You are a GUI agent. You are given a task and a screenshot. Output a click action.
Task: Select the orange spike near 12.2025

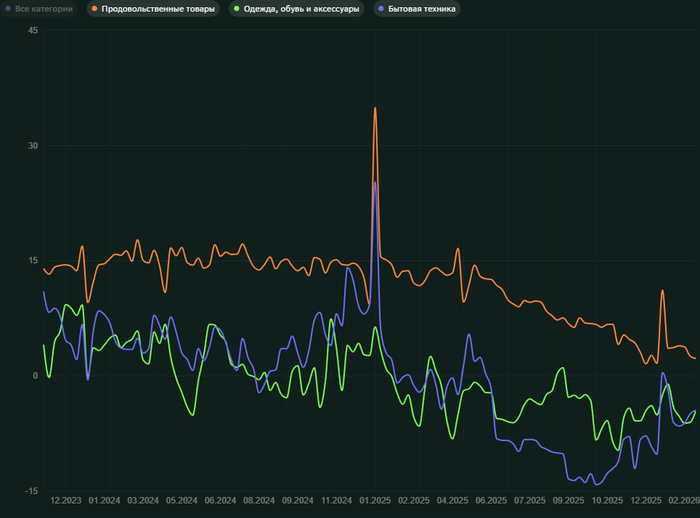coord(662,291)
